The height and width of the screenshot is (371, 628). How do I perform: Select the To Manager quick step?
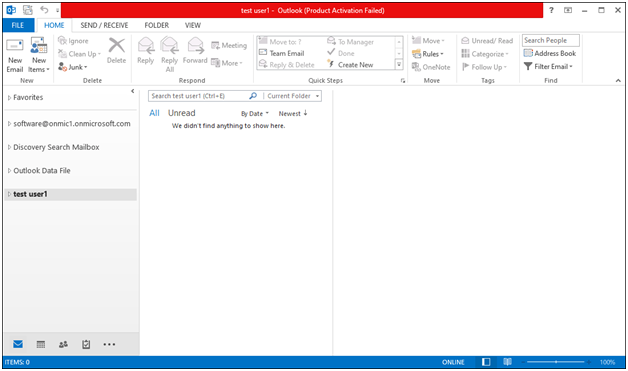click(350, 42)
